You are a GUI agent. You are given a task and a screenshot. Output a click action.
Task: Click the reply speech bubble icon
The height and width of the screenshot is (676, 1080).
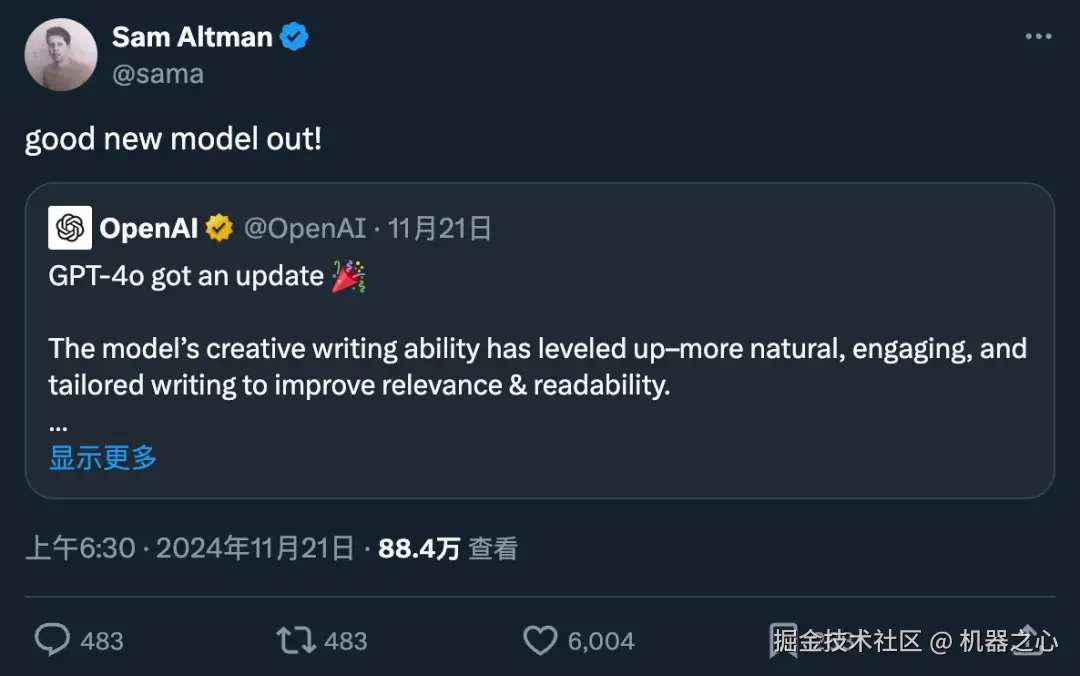53,640
